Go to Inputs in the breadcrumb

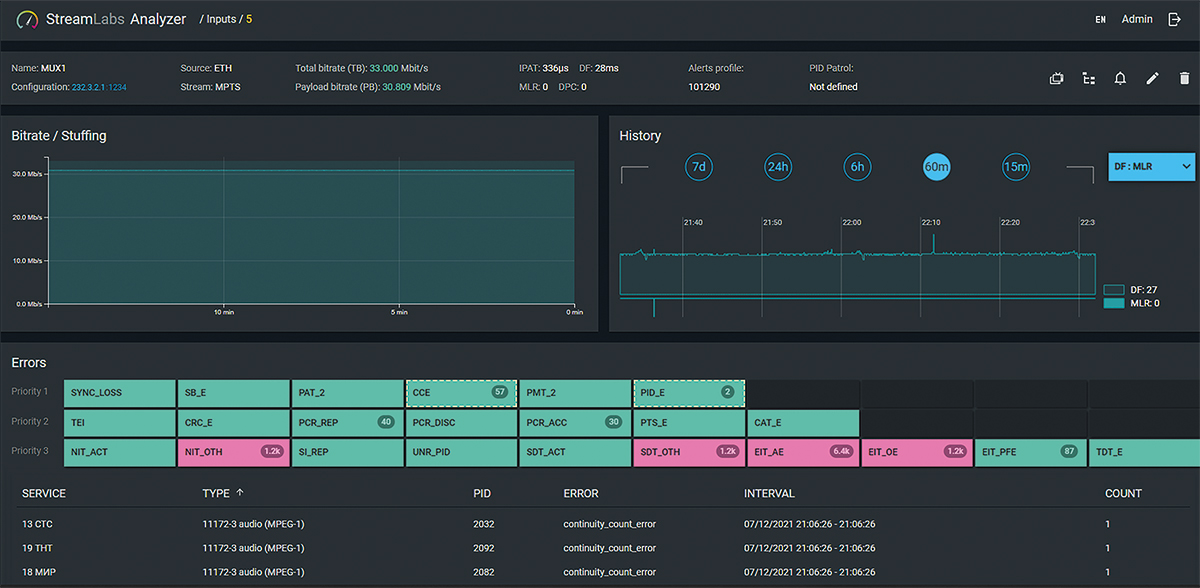(x=222, y=19)
